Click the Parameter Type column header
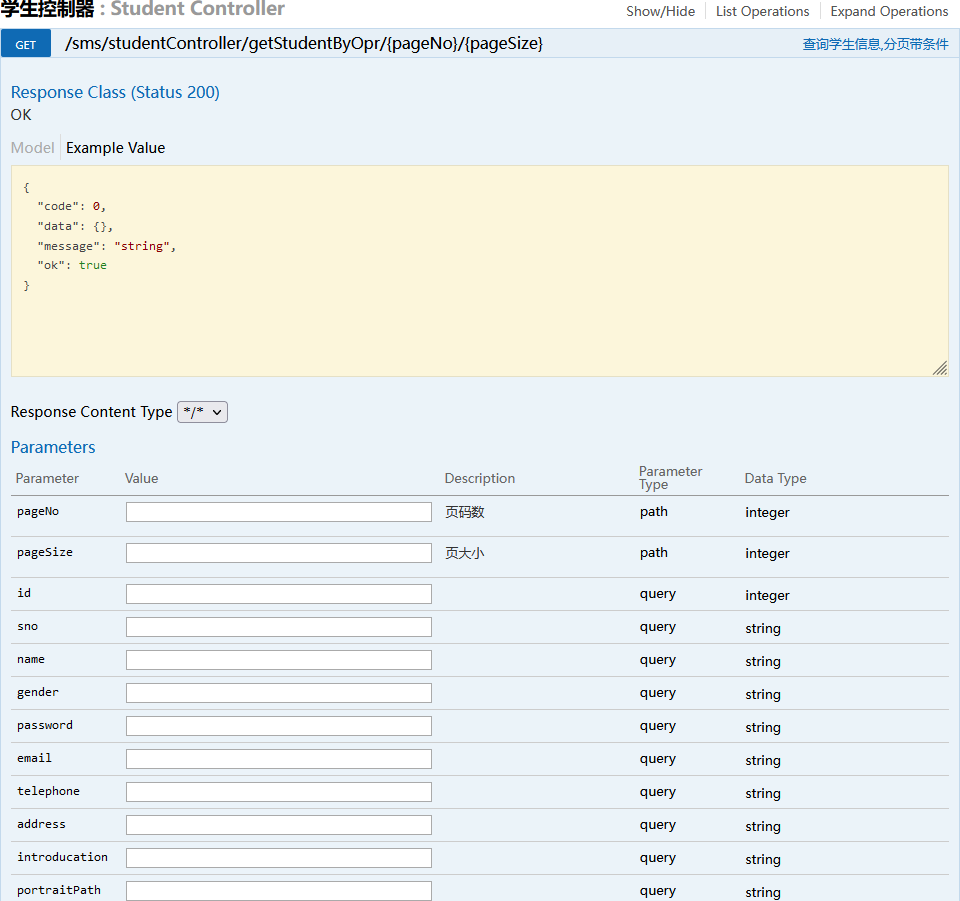The height and width of the screenshot is (901, 960). [x=670, y=477]
